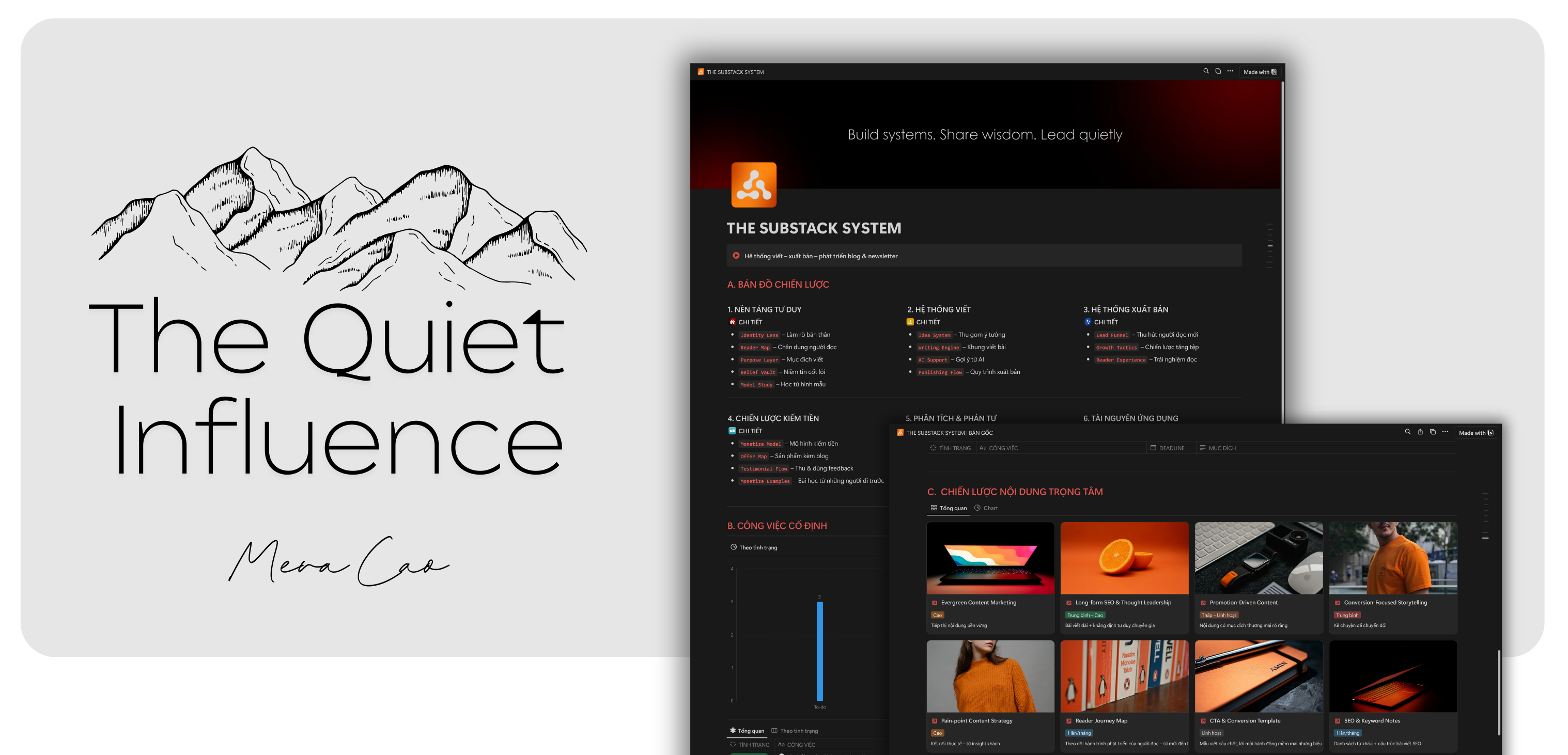This screenshot has height=755, width=1568.
Task: Open Purpose Layer link
Action: pos(759,359)
